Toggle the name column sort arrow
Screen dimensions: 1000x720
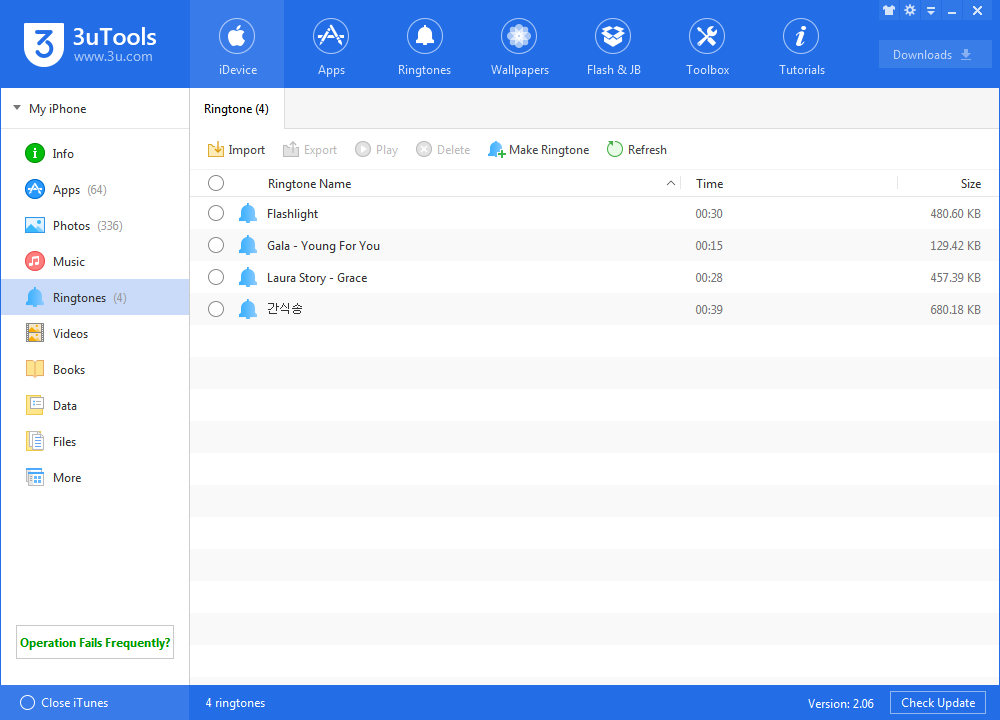(x=670, y=183)
